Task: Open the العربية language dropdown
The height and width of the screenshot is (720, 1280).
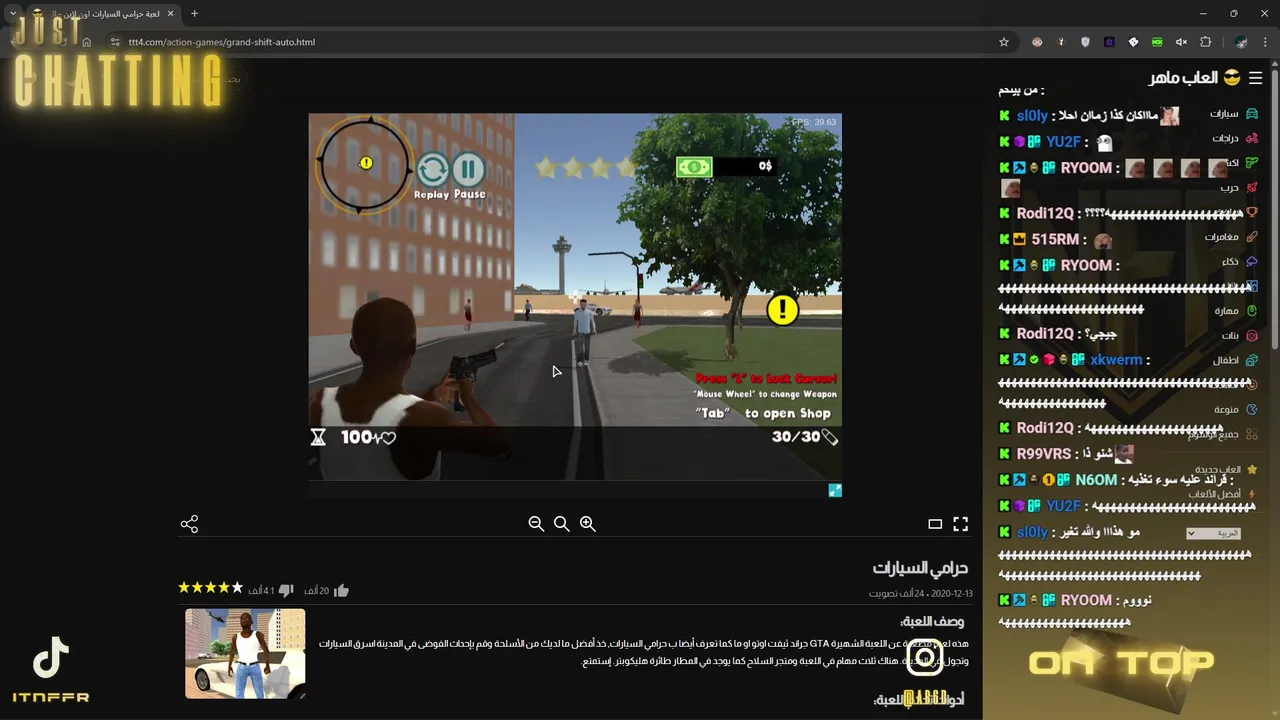Action: tap(1213, 533)
